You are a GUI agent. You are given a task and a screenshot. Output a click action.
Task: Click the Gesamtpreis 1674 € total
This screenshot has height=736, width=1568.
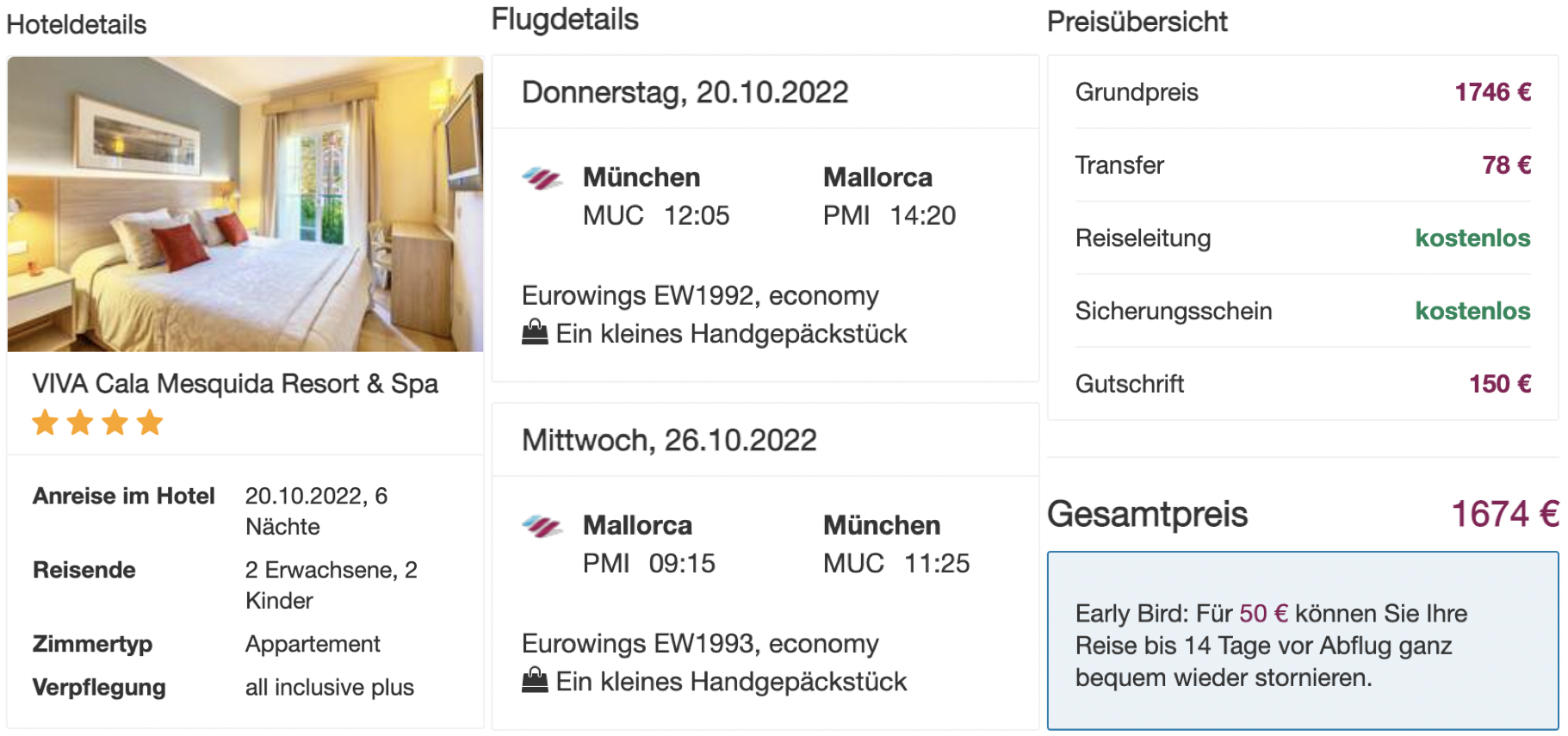pos(1505,514)
